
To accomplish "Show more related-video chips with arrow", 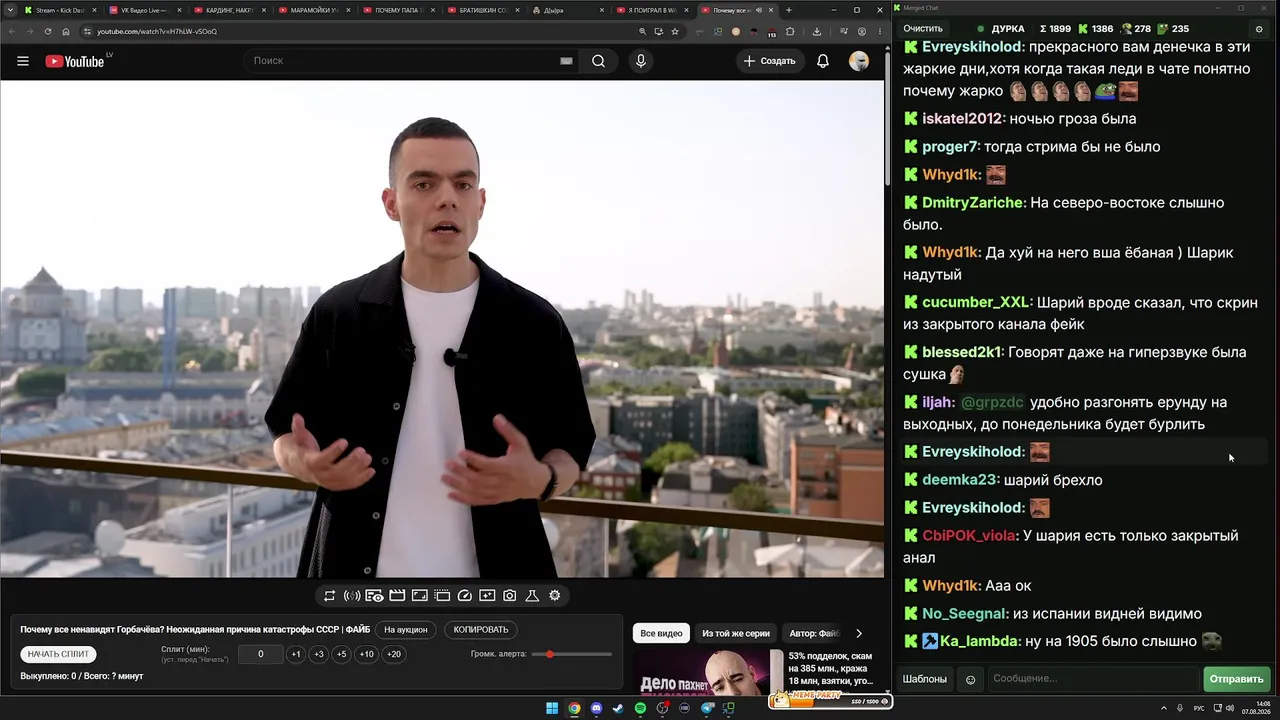I will 859,633.
